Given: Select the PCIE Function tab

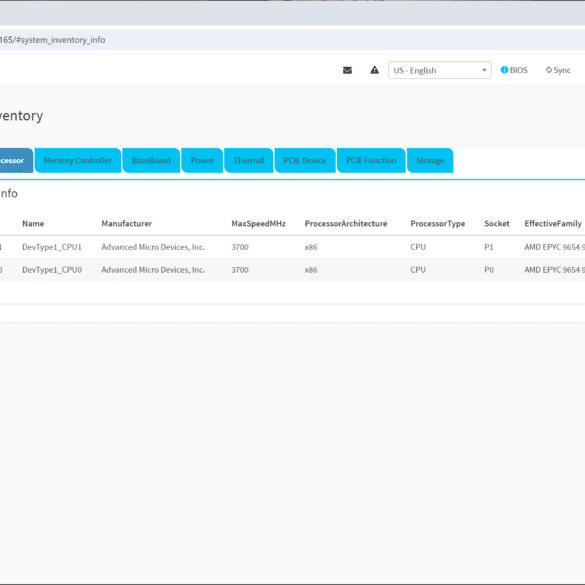Looking at the screenshot, I should (371, 160).
